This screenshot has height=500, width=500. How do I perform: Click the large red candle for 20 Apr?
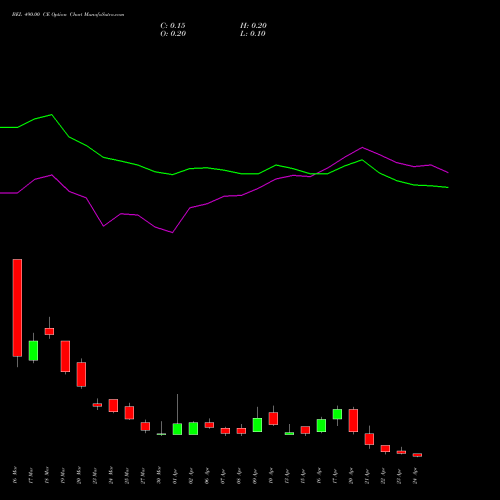(353, 420)
